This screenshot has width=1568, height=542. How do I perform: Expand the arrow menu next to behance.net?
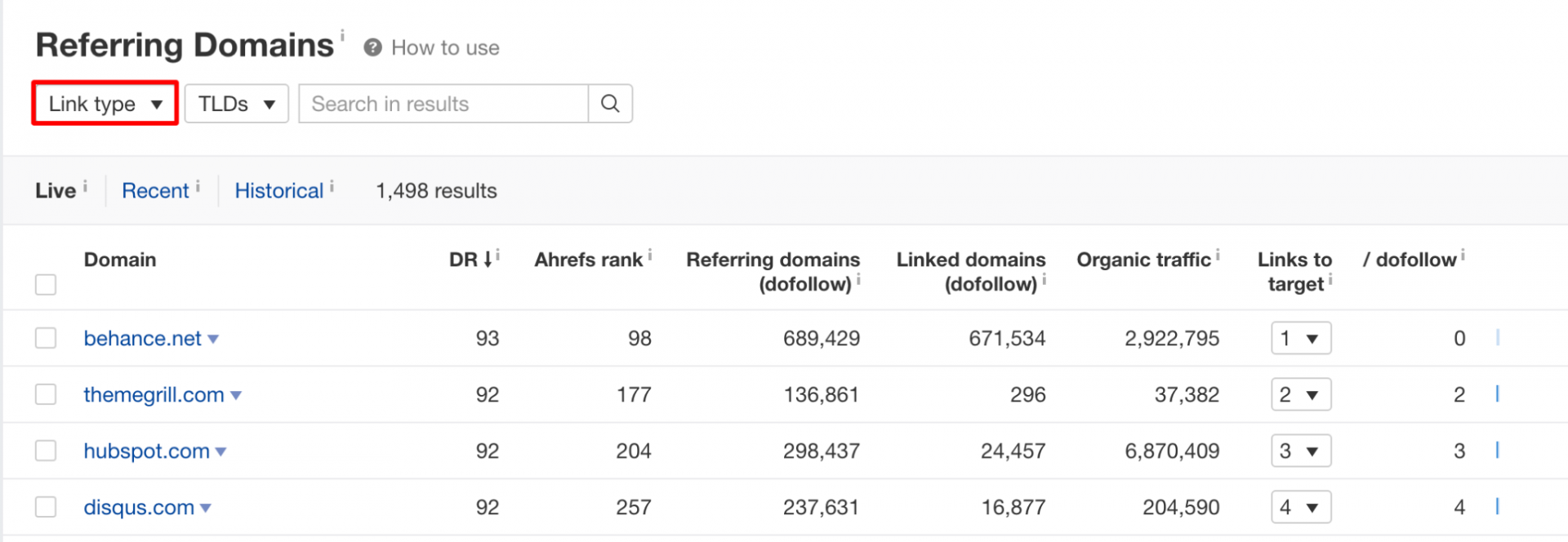(213, 339)
